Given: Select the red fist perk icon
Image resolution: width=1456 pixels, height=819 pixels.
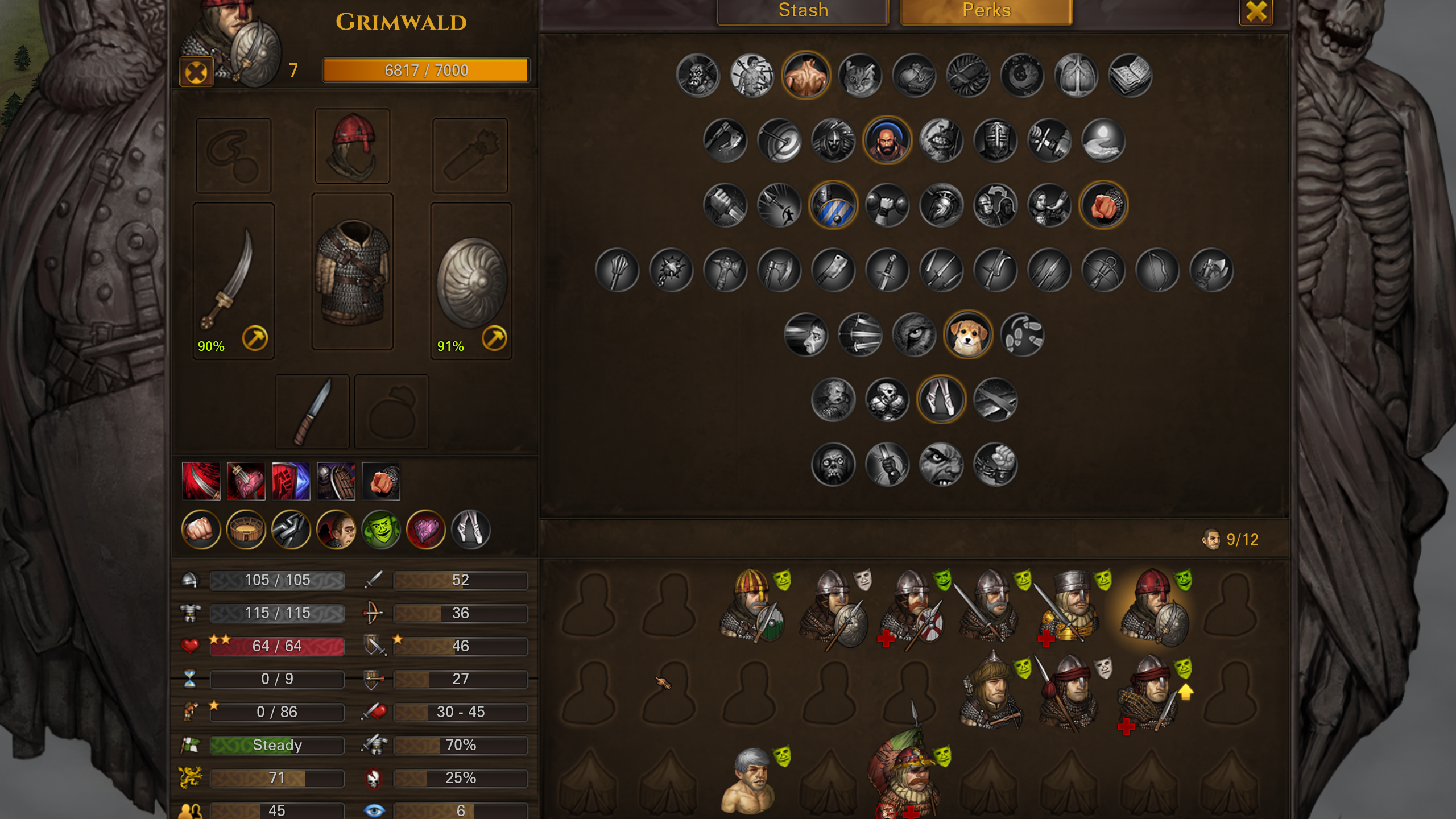Looking at the screenshot, I should tap(1103, 205).
